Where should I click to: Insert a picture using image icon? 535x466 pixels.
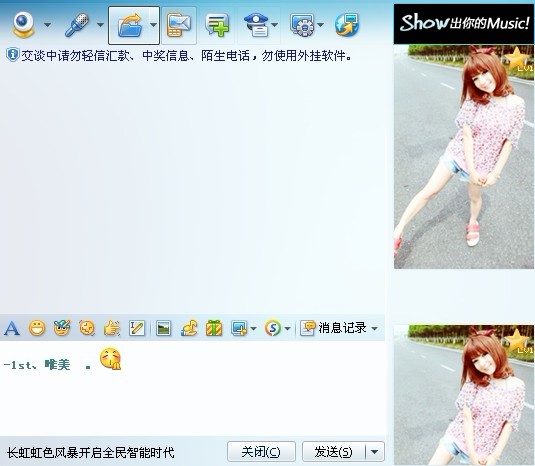tap(163, 328)
